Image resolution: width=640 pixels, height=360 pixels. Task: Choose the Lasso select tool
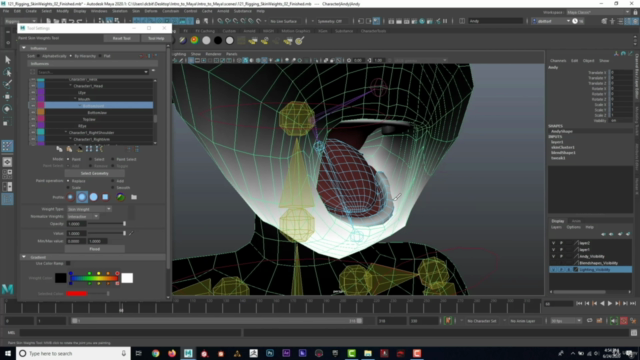pos(7,72)
